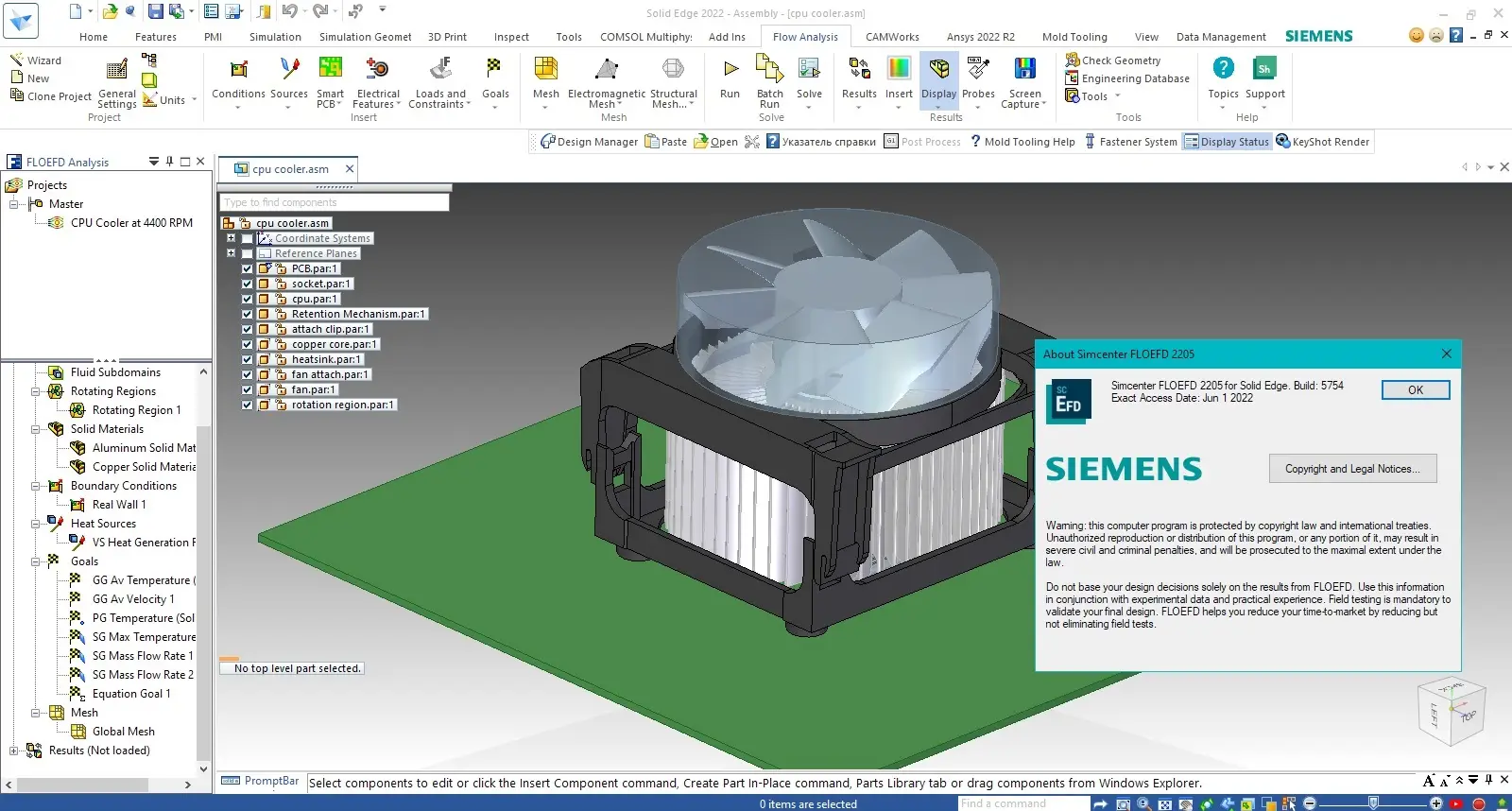
Task: Collapse the Master project node
Action: click(14, 204)
